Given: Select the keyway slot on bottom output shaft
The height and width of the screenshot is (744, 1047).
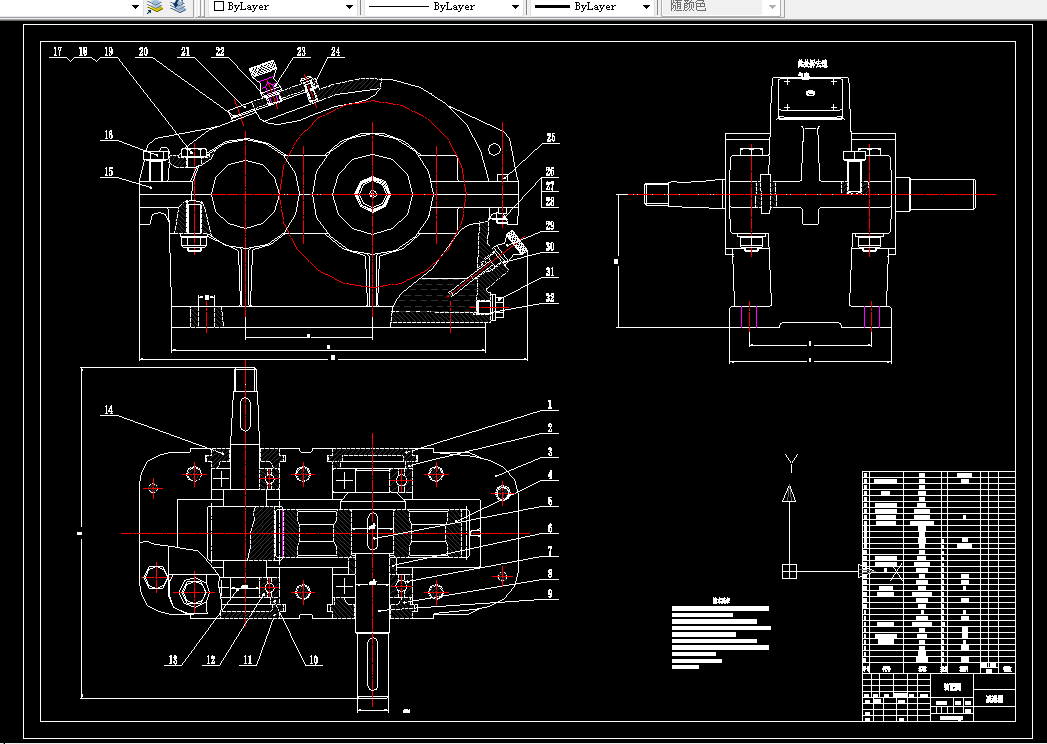Looking at the screenshot, I should point(370,662).
